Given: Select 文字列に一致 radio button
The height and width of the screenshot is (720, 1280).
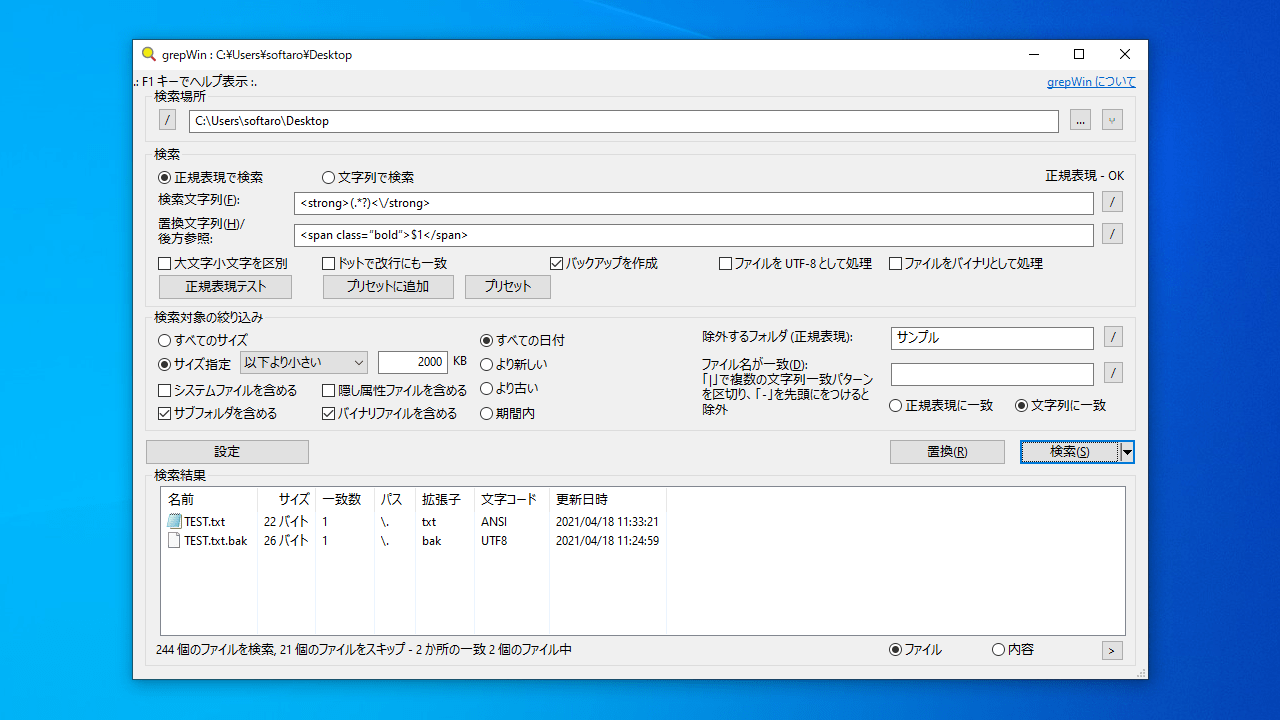Looking at the screenshot, I should 1061,406.
